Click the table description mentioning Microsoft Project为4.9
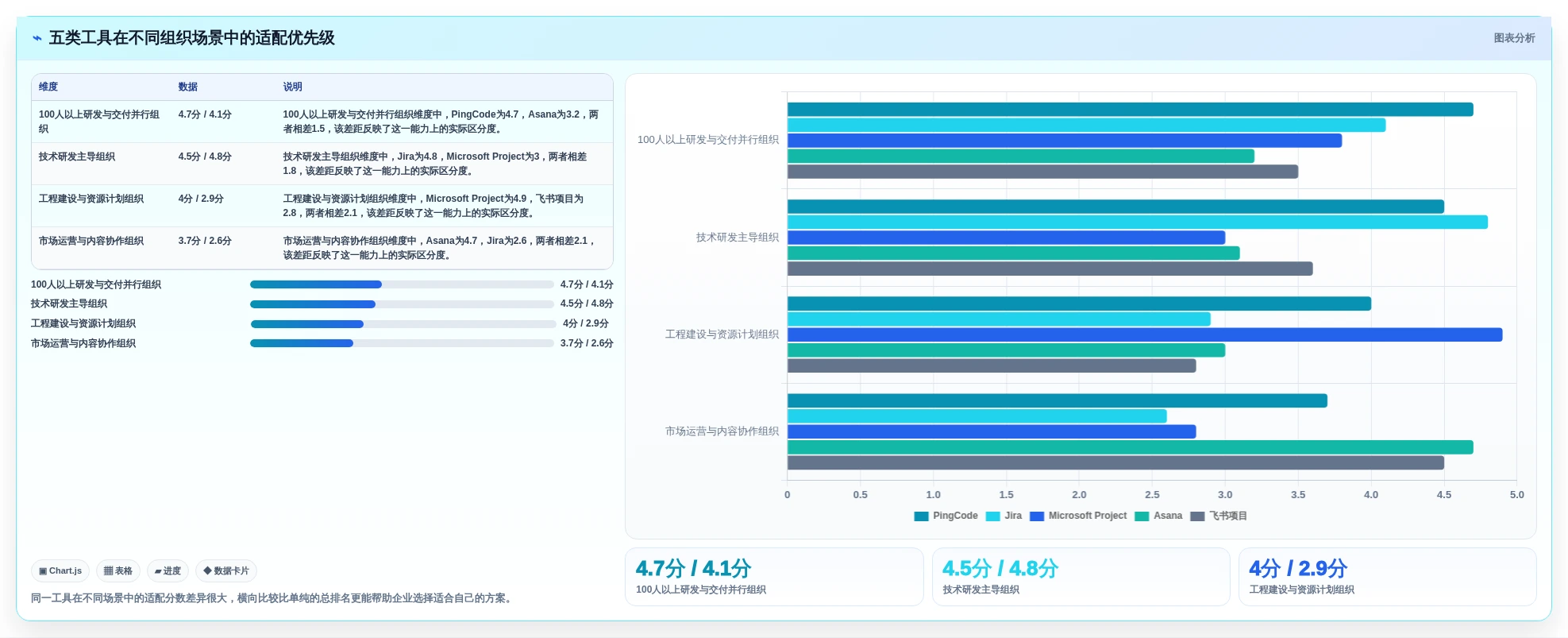1568x638 pixels. pyautogui.click(x=433, y=206)
